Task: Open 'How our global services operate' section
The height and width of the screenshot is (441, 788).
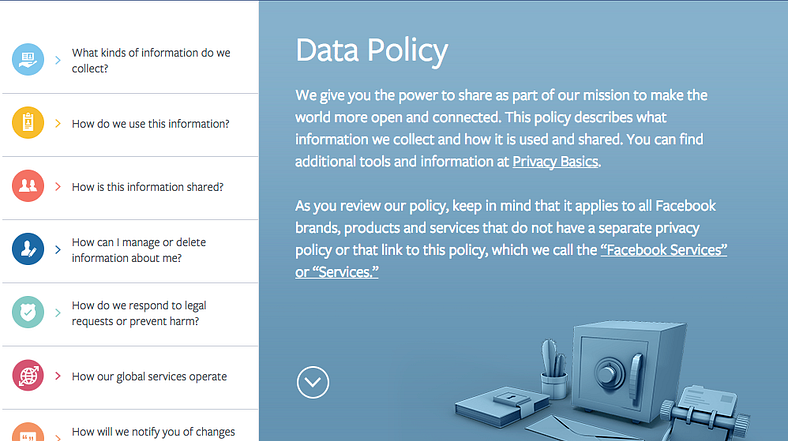Action: (x=149, y=377)
